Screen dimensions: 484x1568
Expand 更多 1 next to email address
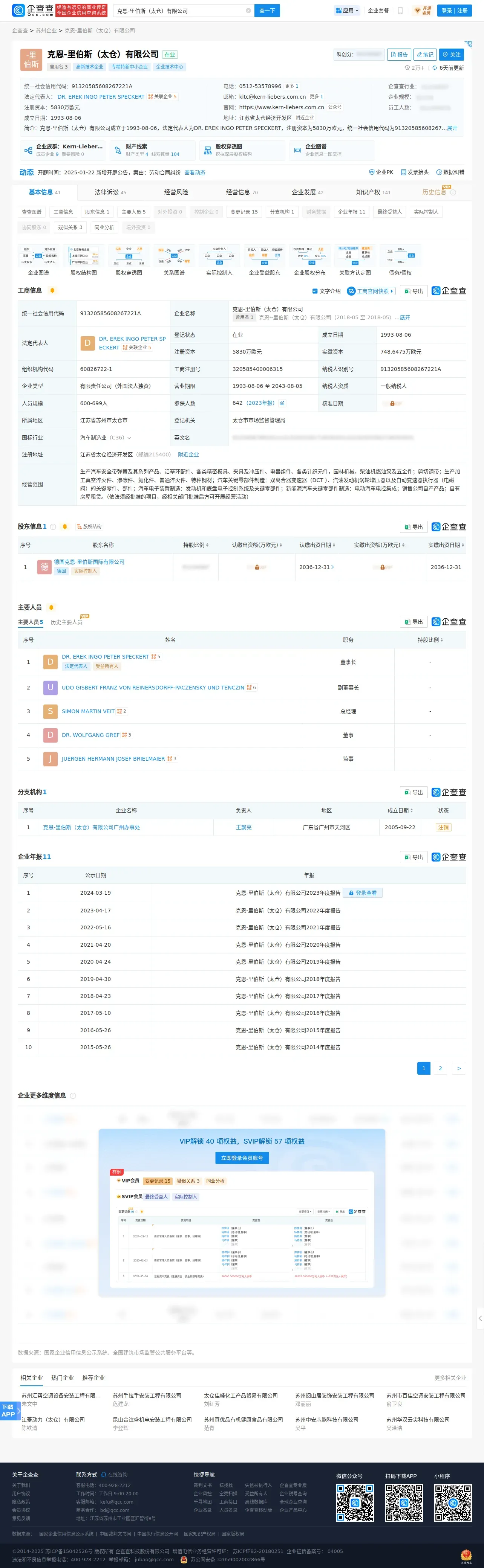[316, 97]
